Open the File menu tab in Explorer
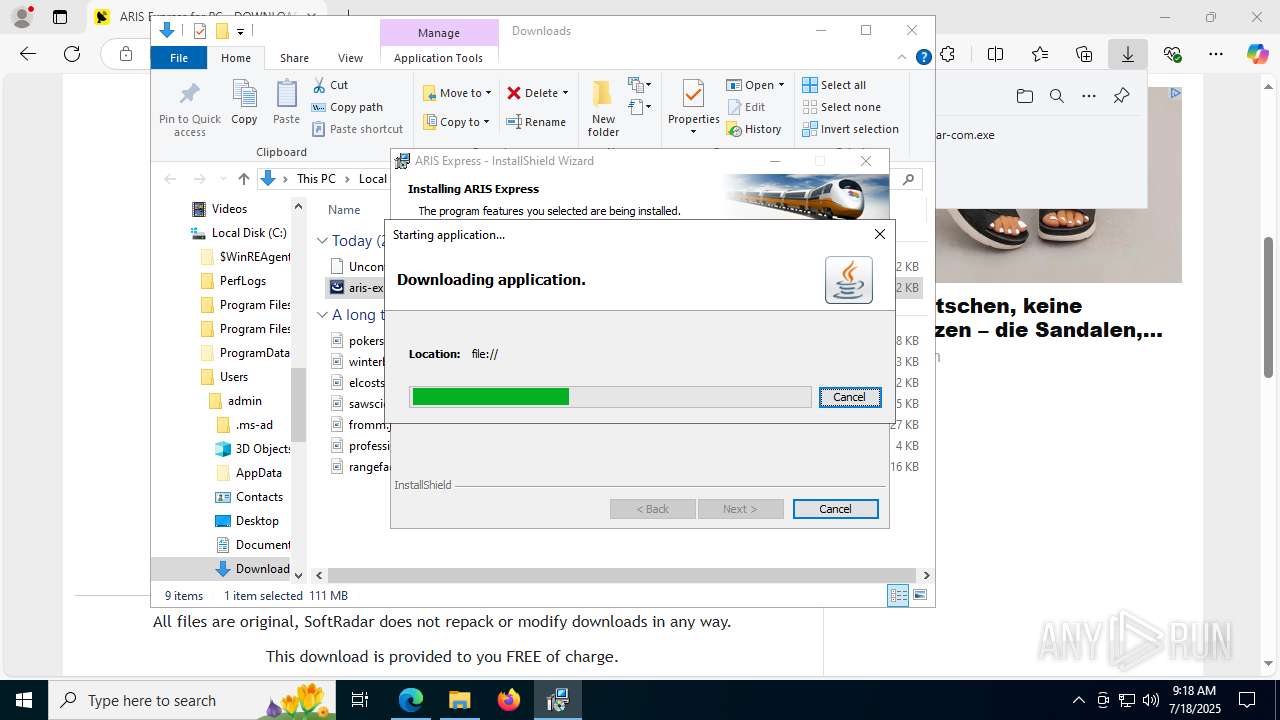This screenshot has height=720, width=1280. tap(179, 58)
